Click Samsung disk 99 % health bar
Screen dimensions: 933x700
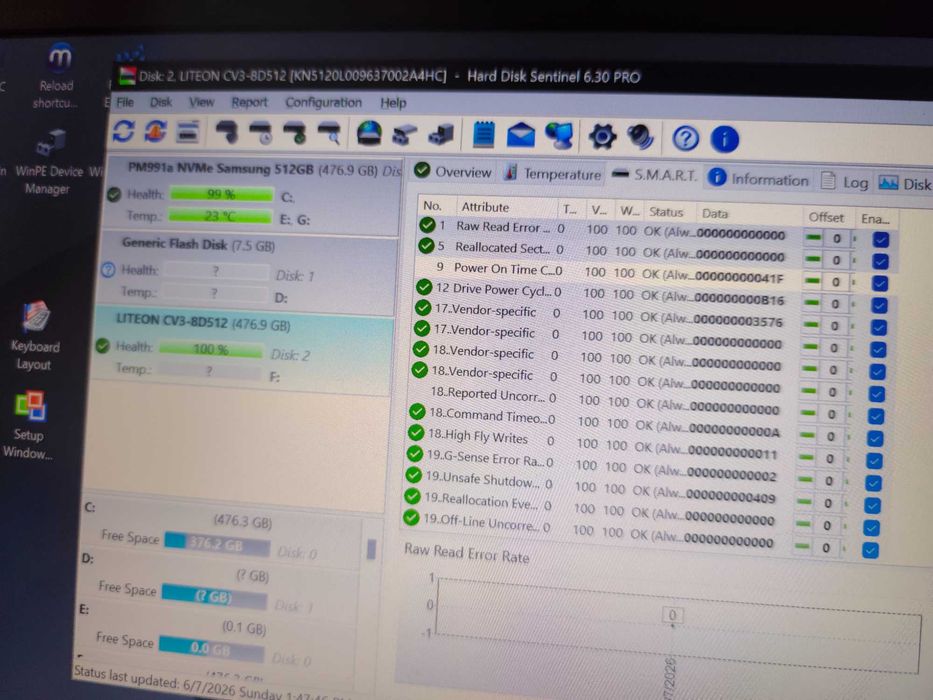click(221, 195)
